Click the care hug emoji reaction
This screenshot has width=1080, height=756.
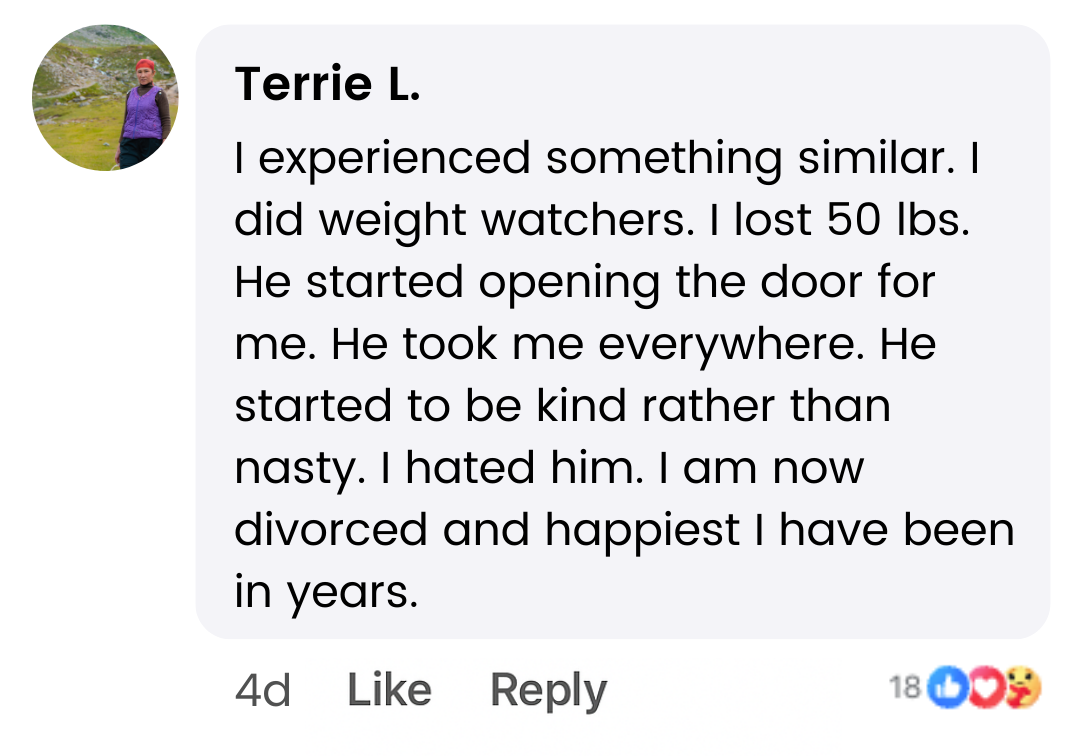point(1023,686)
